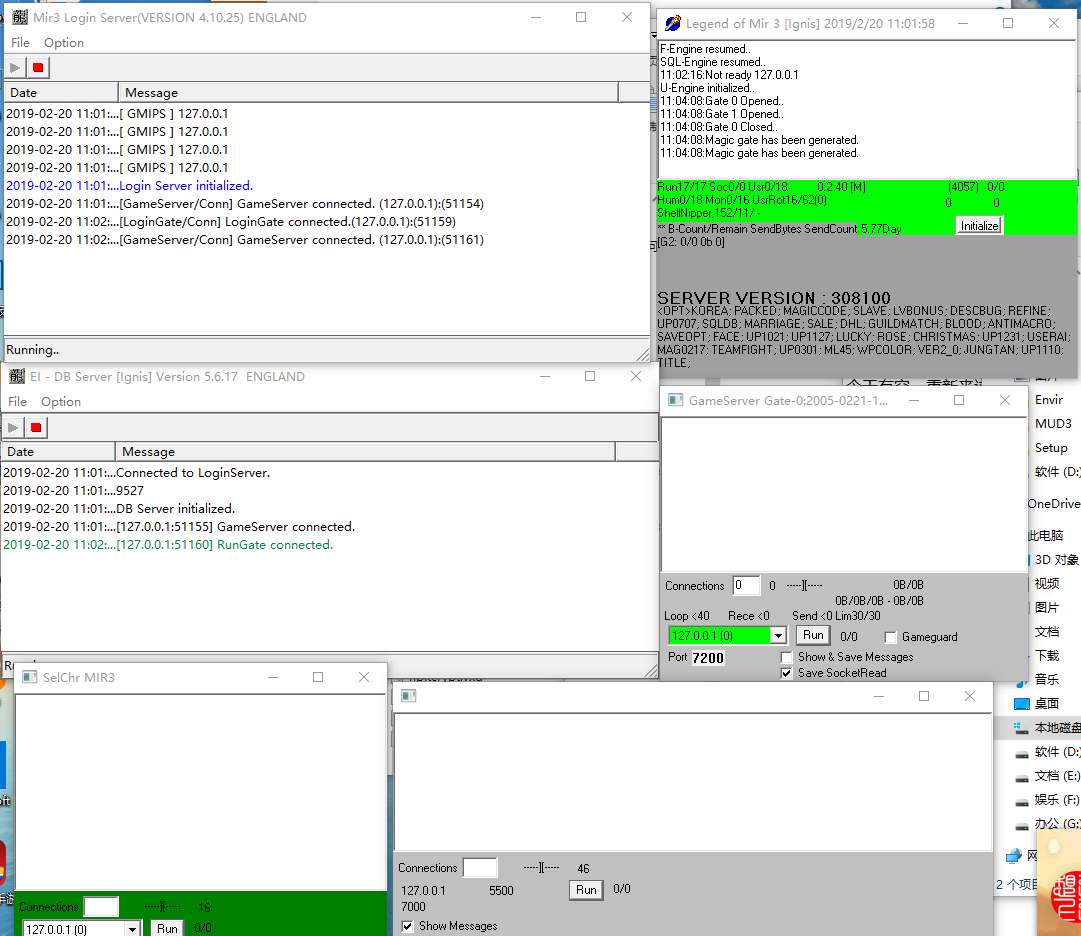Click "U-Engine initialized.." line in Legend of Mir 3

click(x=707, y=88)
